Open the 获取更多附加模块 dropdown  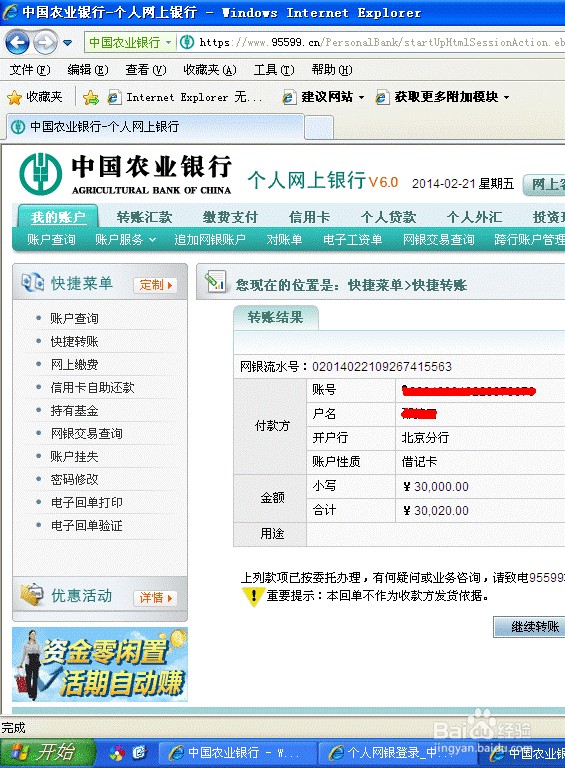coord(443,97)
